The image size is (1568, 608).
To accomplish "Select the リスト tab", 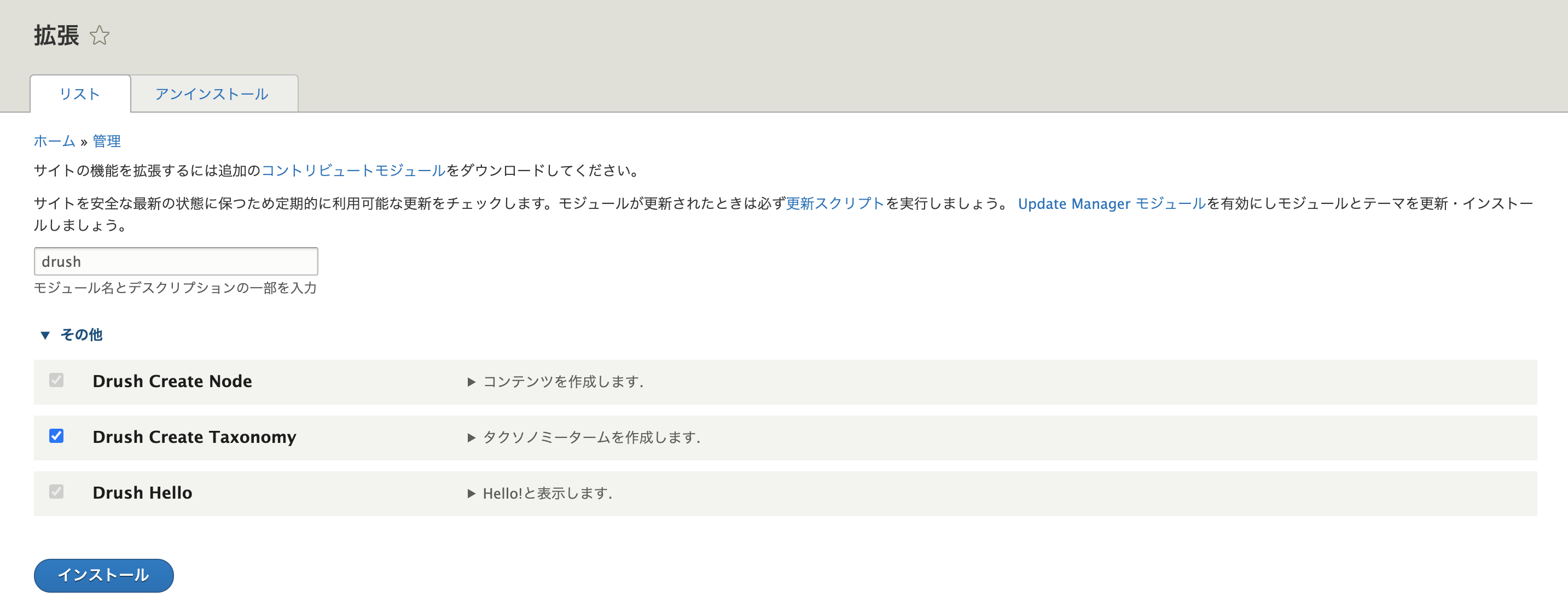I will [x=80, y=93].
